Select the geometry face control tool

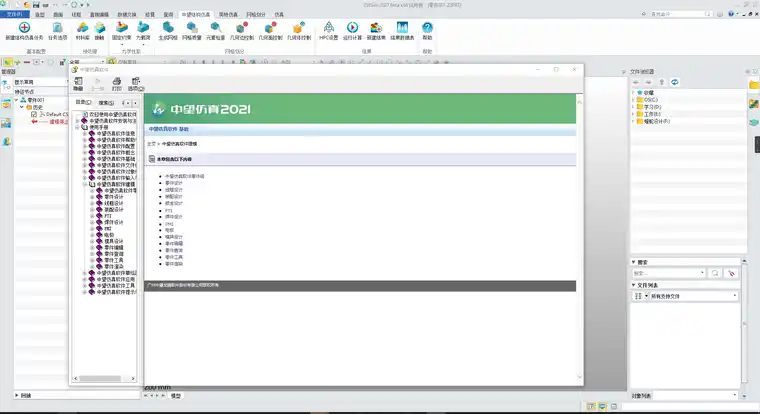270,30
